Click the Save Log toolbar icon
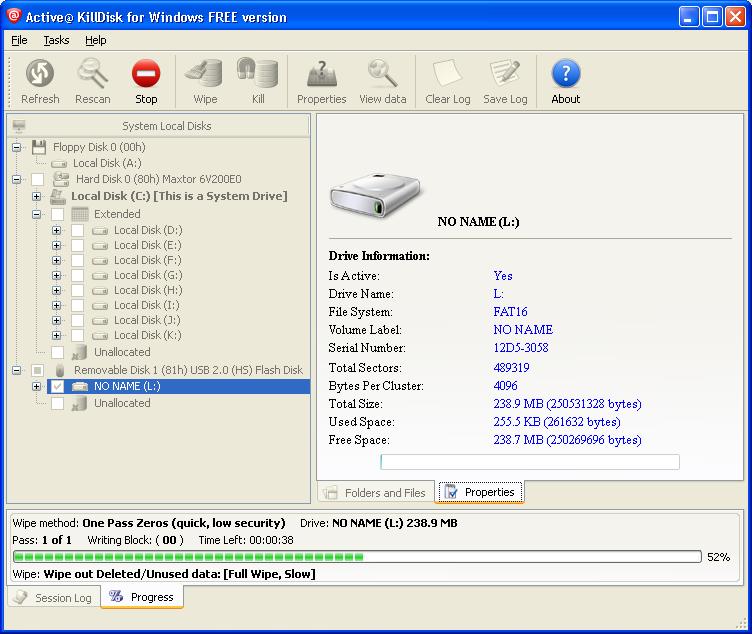 coord(505,73)
